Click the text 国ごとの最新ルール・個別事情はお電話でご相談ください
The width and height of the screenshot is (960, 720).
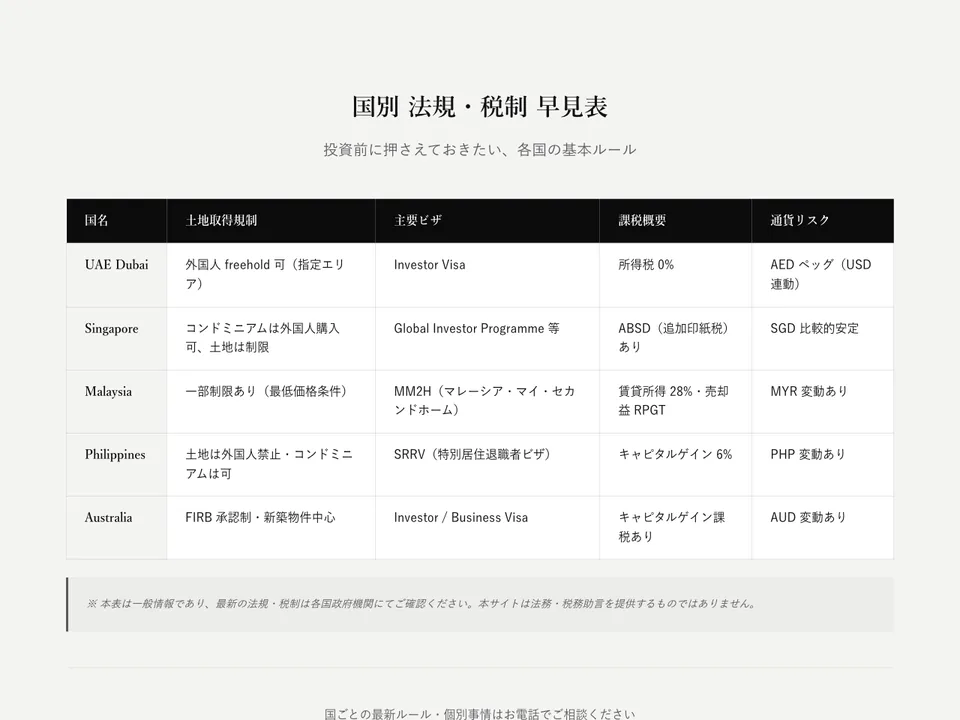coord(480,714)
